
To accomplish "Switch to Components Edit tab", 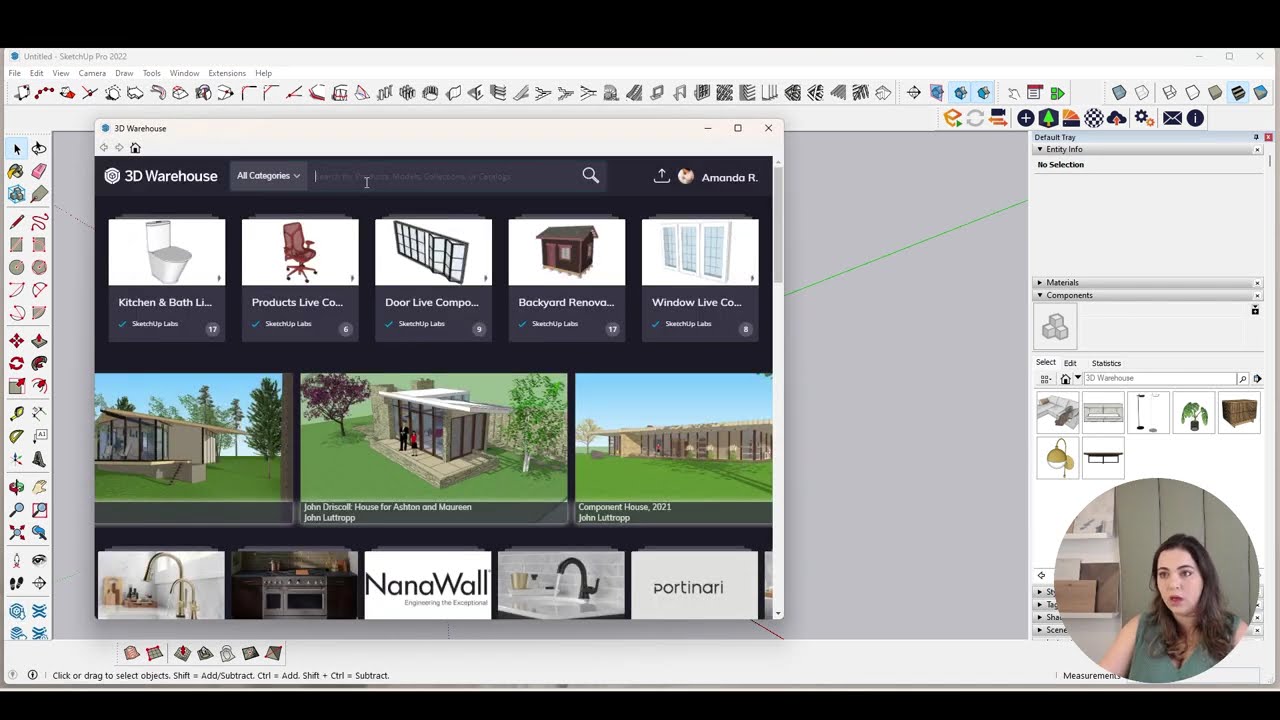I will coord(1070,363).
